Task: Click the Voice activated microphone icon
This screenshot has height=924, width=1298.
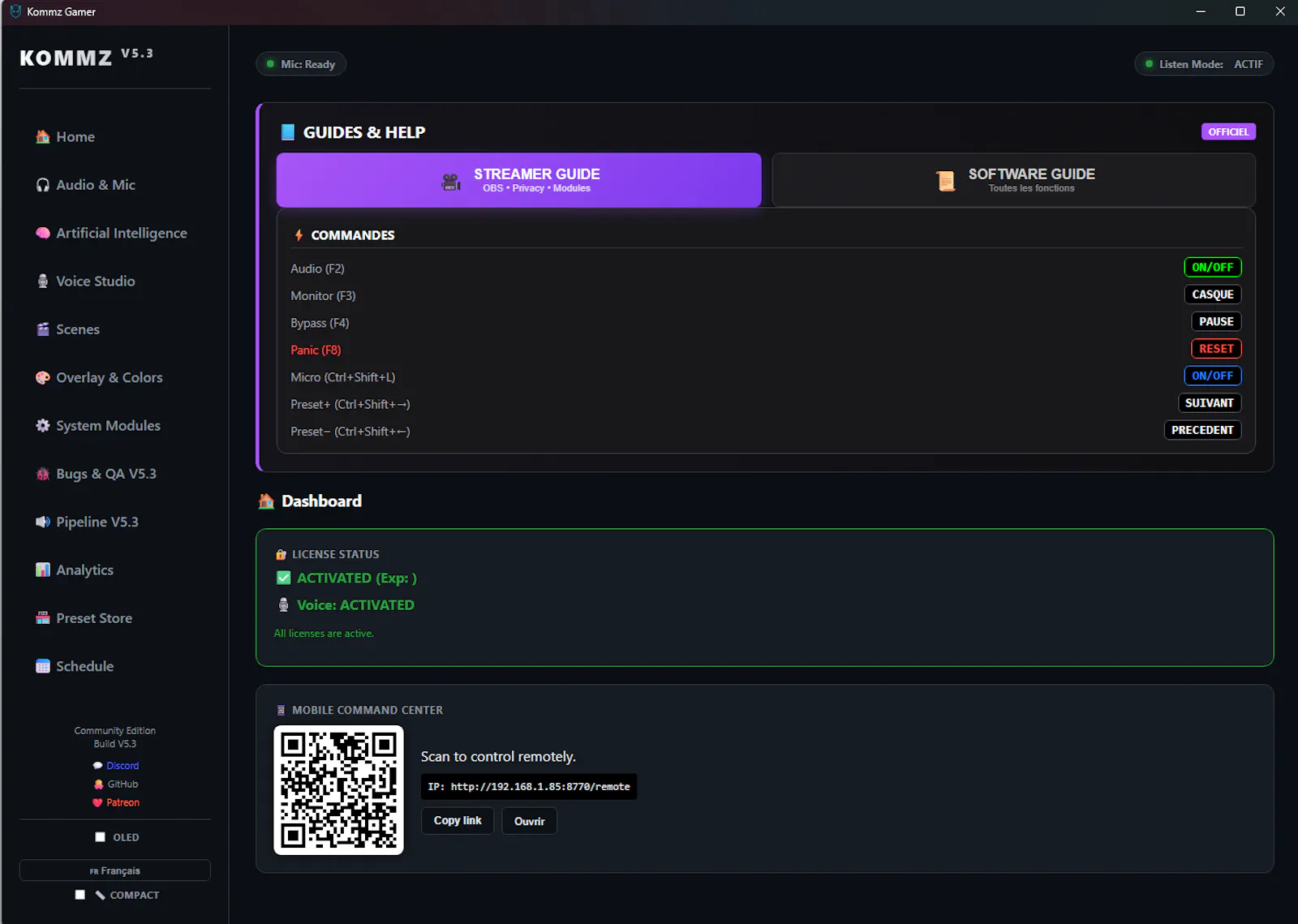Action: tap(284, 605)
